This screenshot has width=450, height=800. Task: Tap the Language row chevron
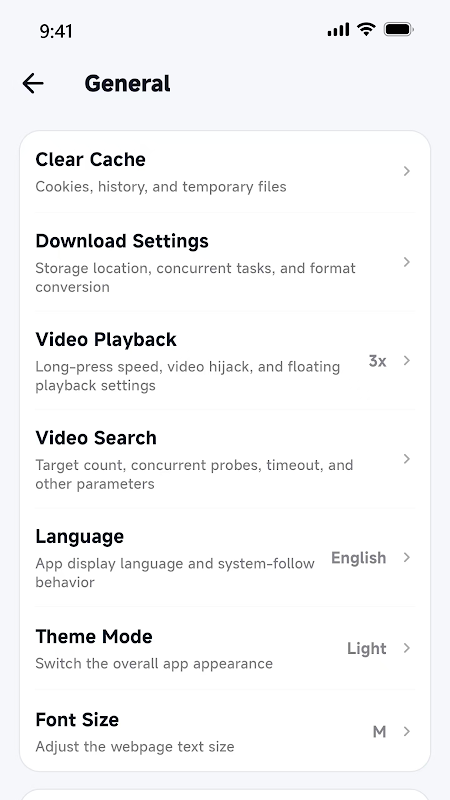click(x=407, y=558)
